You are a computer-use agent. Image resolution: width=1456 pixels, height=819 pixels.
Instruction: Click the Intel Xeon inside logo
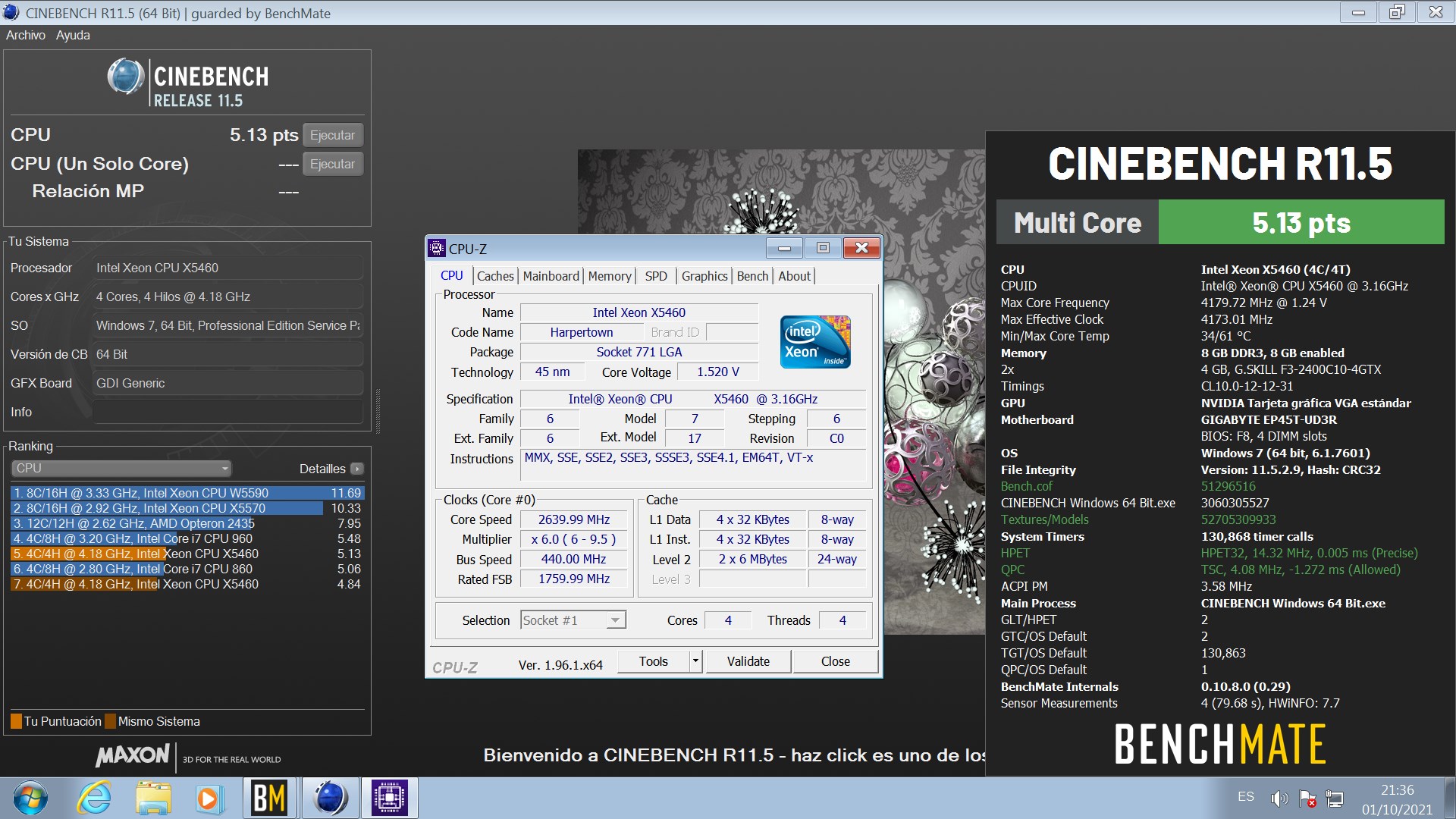[815, 342]
